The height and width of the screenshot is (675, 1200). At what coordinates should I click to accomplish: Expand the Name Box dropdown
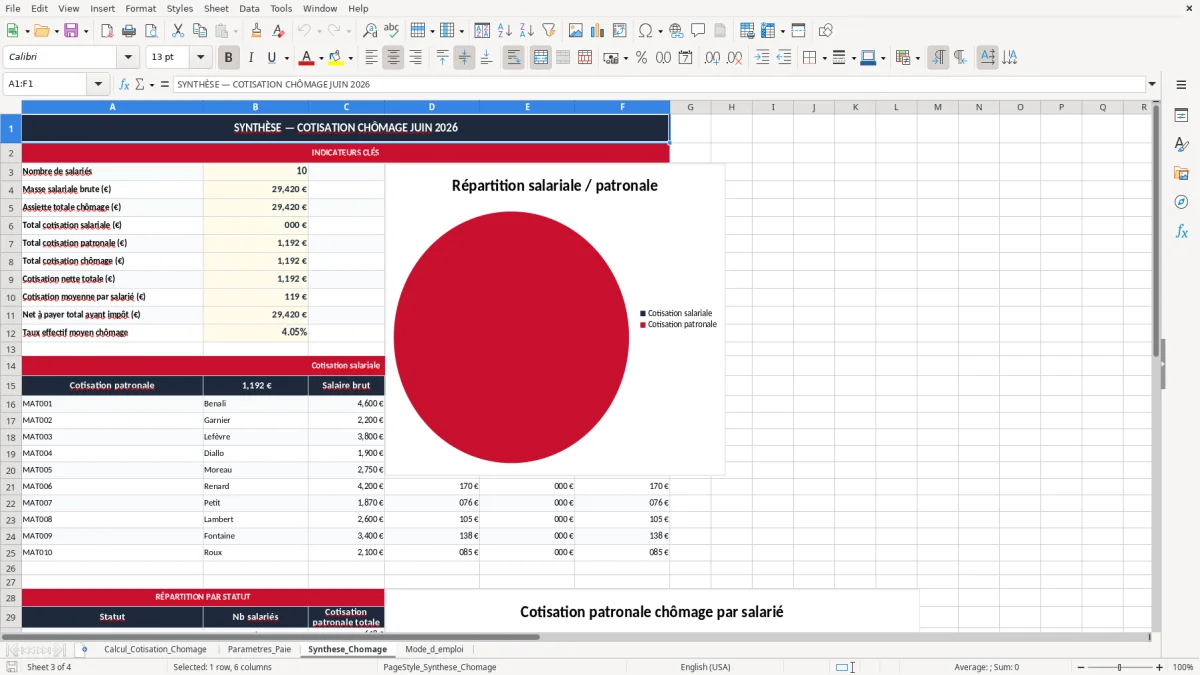click(98, 84)
